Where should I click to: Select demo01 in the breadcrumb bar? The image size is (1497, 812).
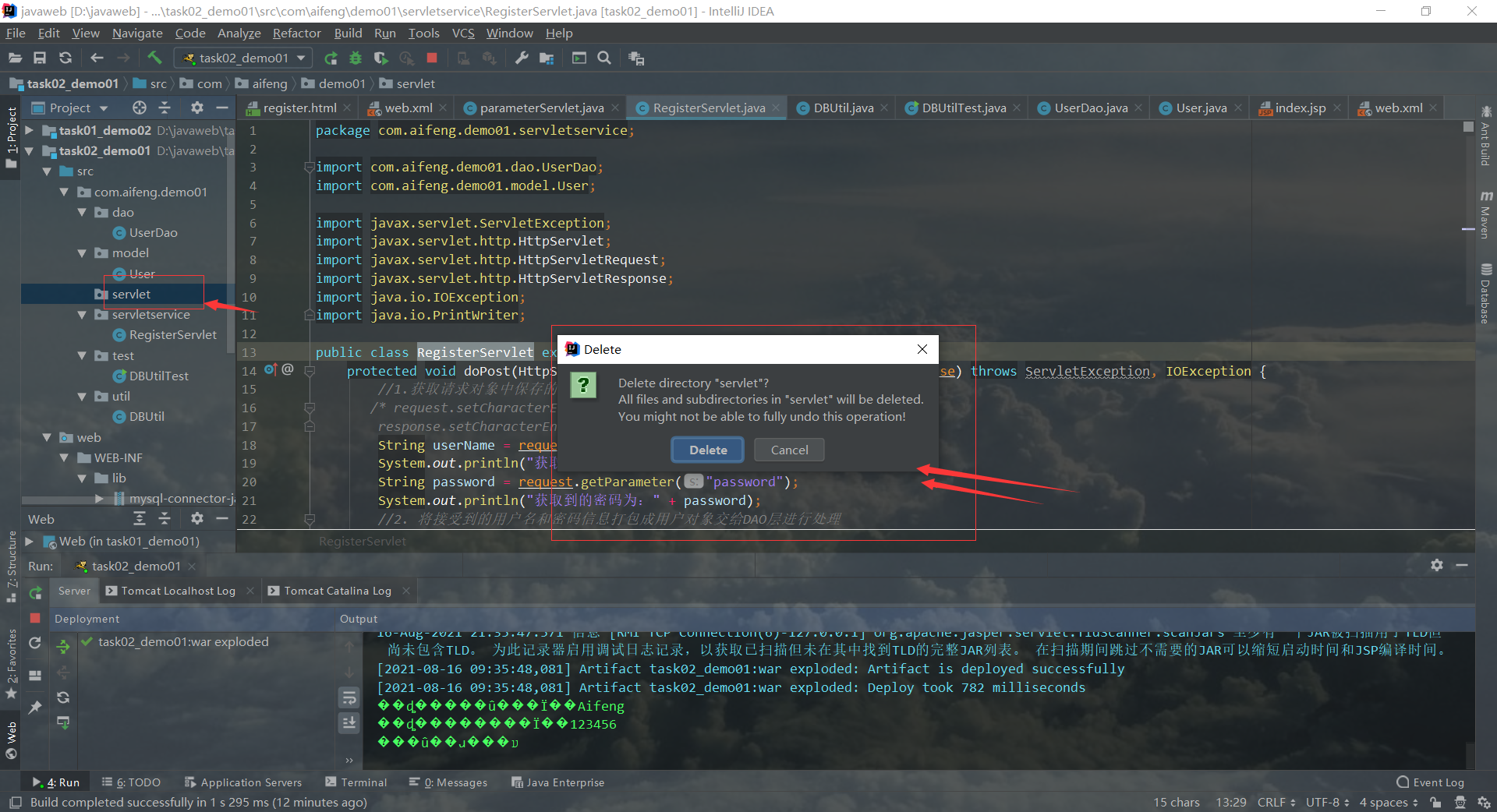point(341,83)
